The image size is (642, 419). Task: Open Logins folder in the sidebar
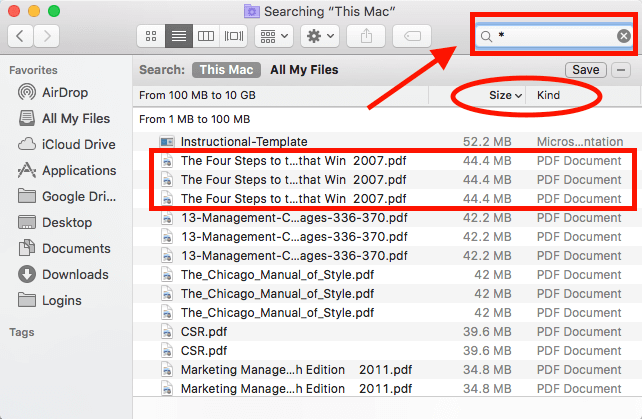[x=50, y=300]
